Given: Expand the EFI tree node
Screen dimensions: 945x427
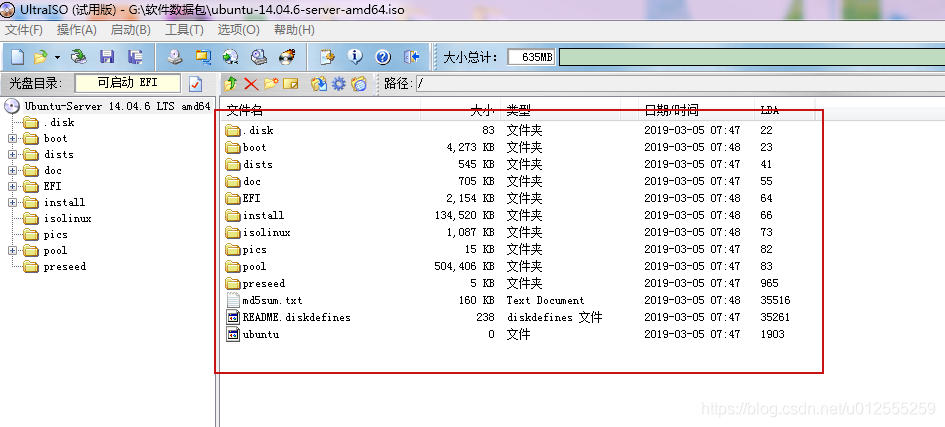Looking at the screenshot, I should point(12,187).
